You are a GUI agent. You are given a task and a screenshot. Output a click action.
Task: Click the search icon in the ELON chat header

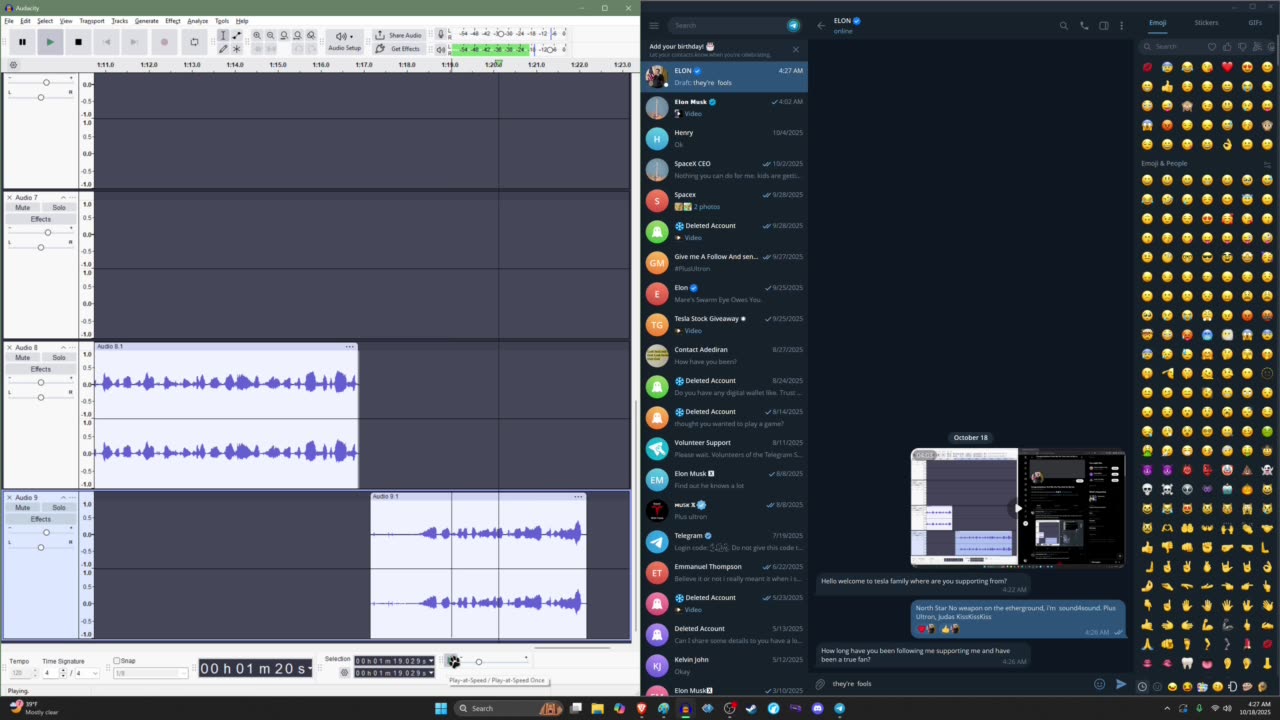coord(1064,25)
